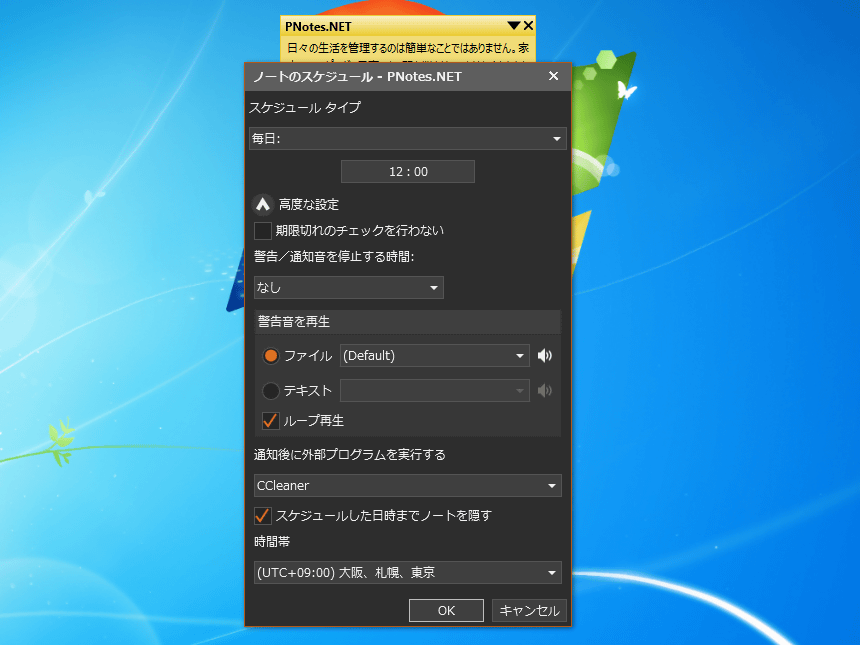The width and height of the screenshot is (860, 645).
Task: Expand the (Default) sound file dropdown
Action: coord(434,356)
